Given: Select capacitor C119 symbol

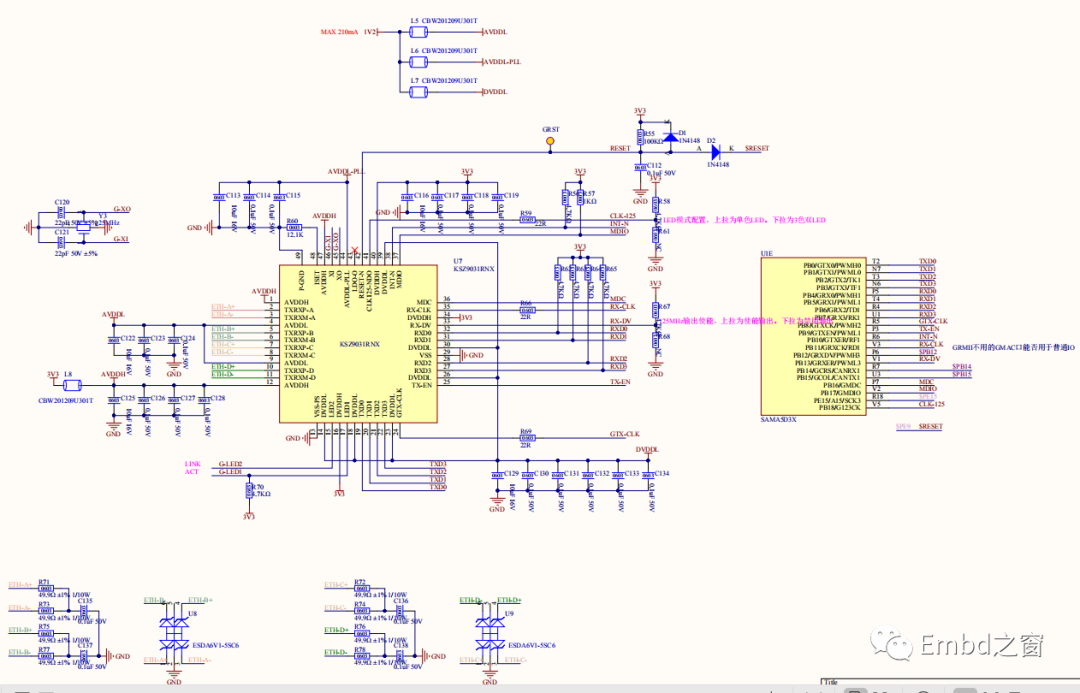Looking at the screenshot, I should [x=497, y=198].
